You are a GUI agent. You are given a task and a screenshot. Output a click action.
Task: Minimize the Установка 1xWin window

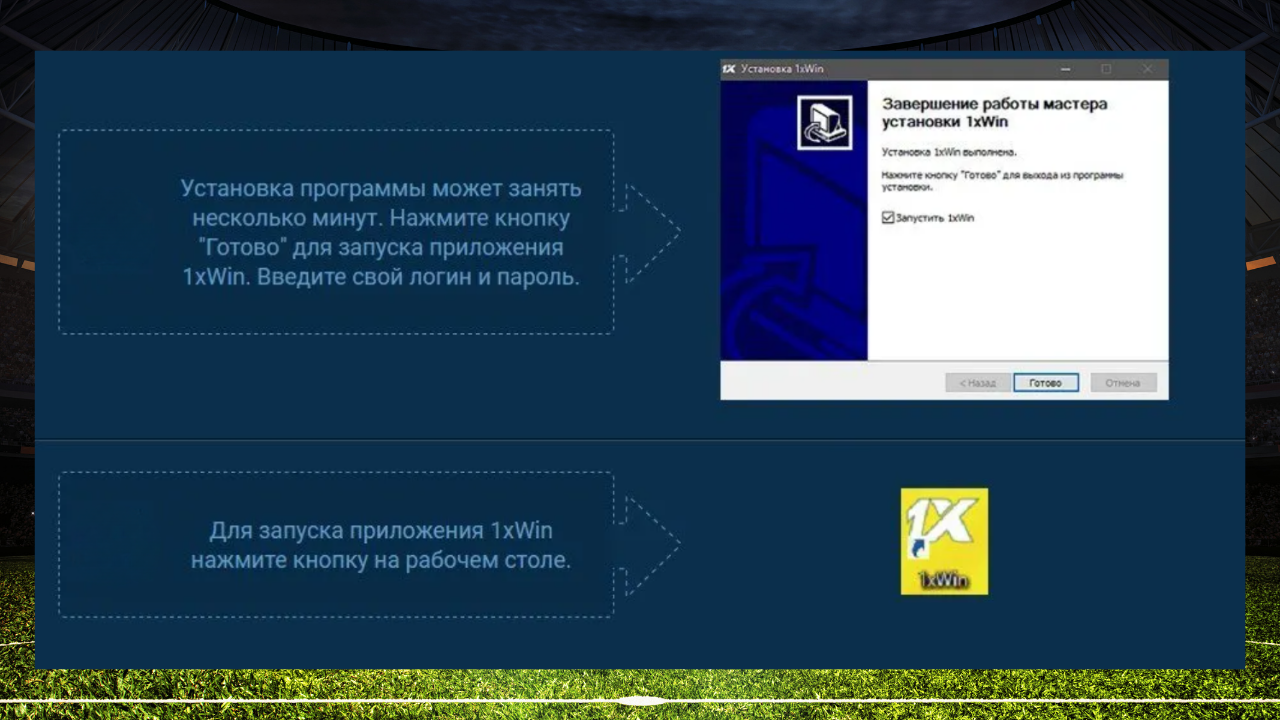click(1065, 69)
